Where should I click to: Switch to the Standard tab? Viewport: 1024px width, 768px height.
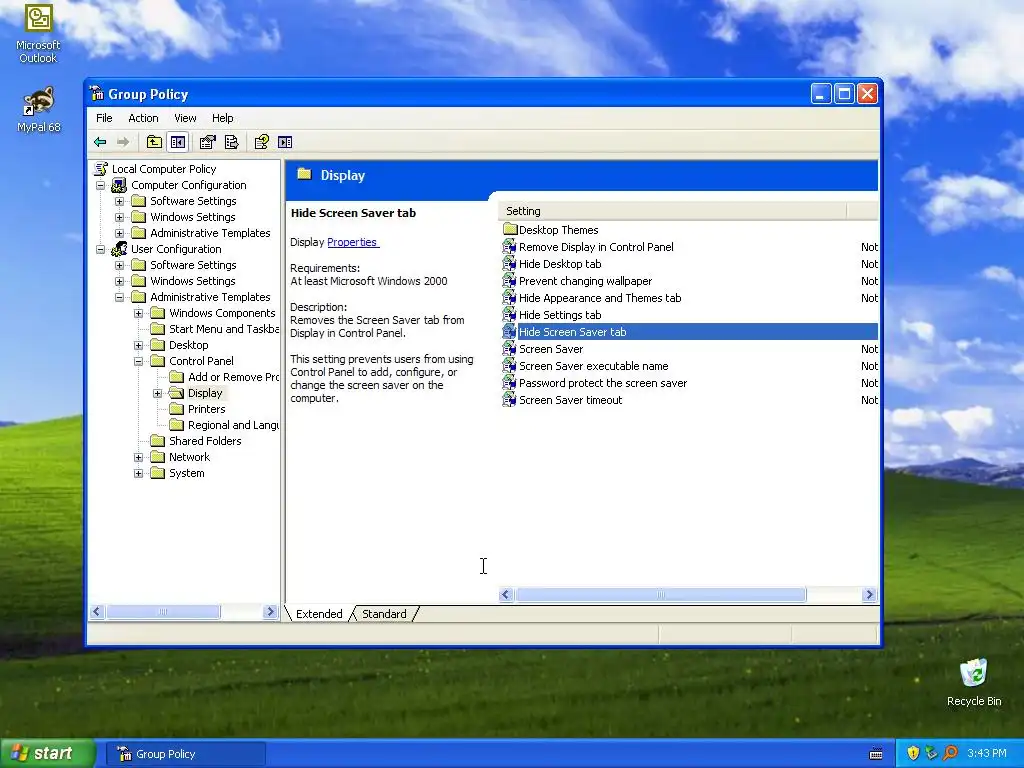coord(384,614)
